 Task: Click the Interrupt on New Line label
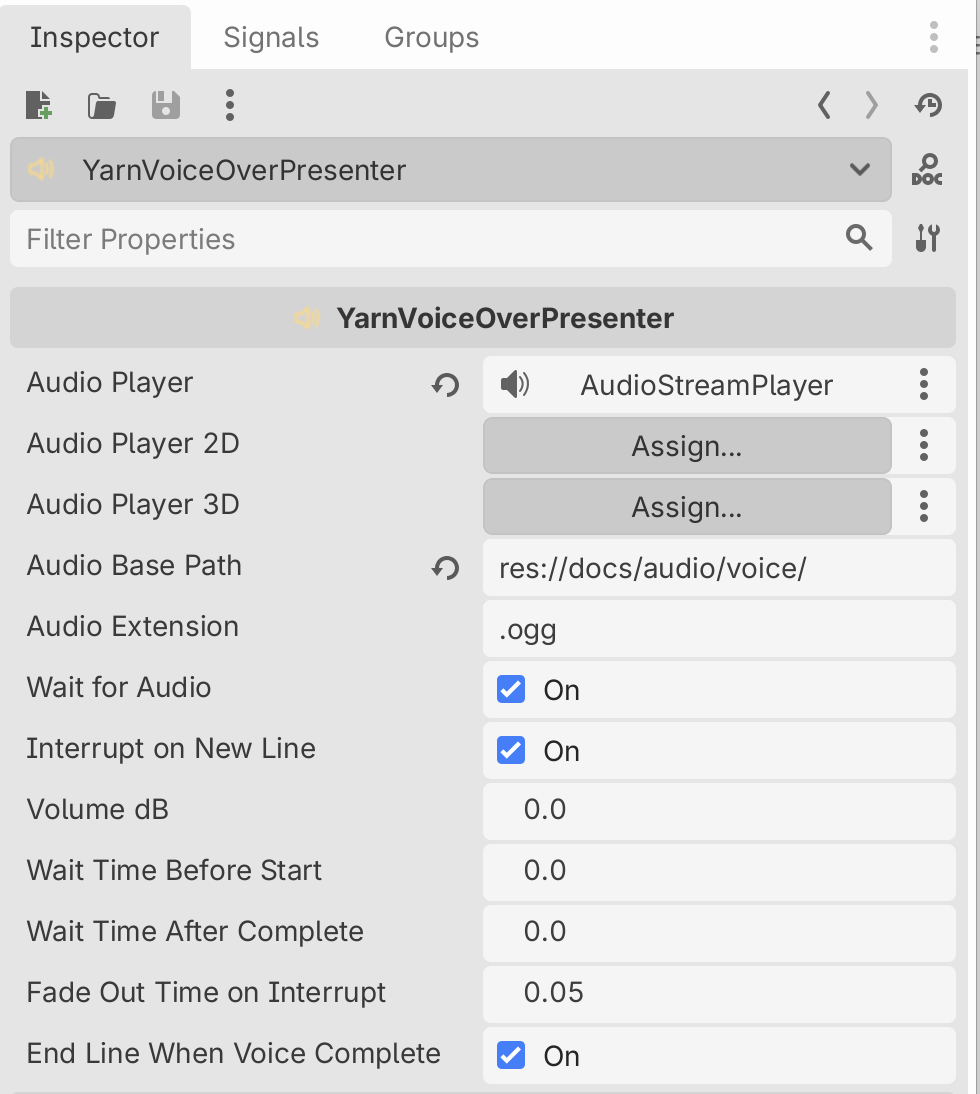(x=171, y=748)
